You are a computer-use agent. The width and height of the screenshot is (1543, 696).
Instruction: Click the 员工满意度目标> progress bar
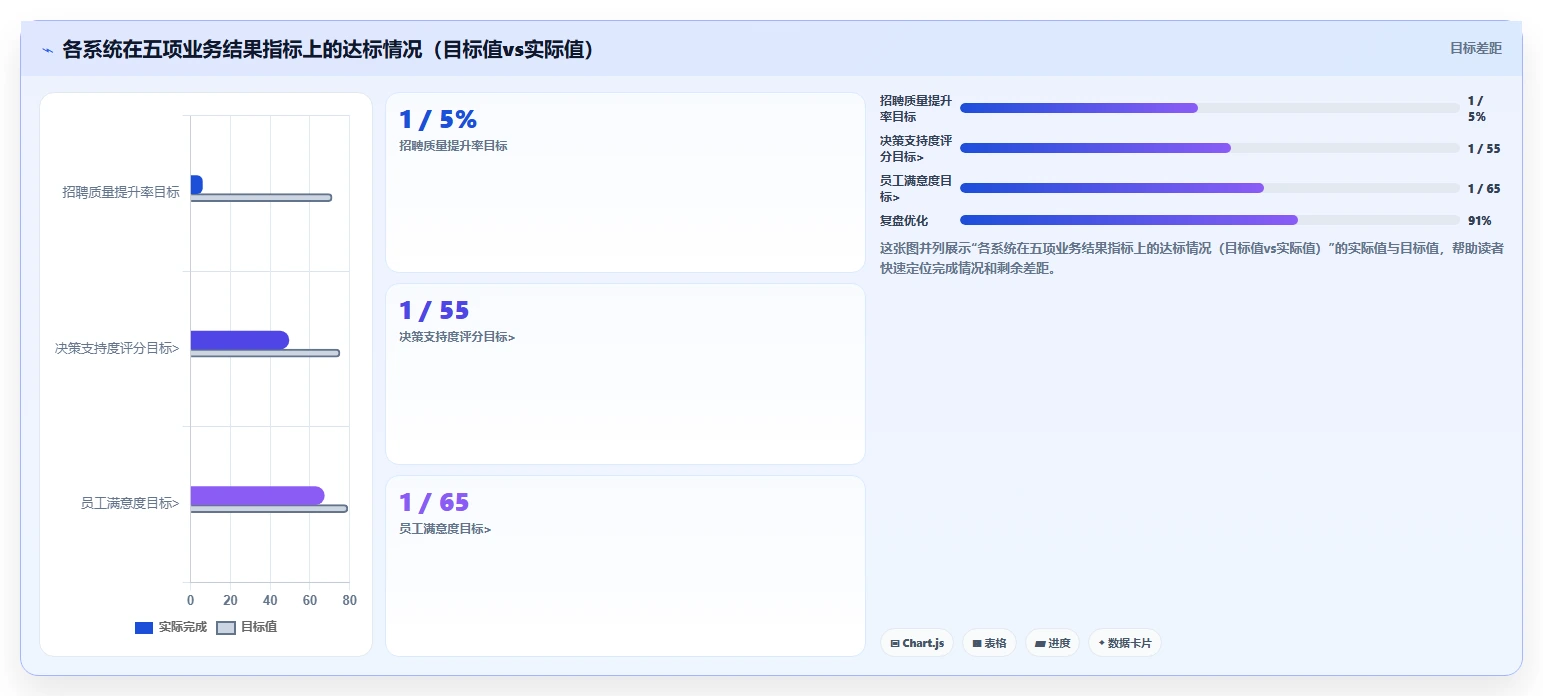(x=1210, y=188)
